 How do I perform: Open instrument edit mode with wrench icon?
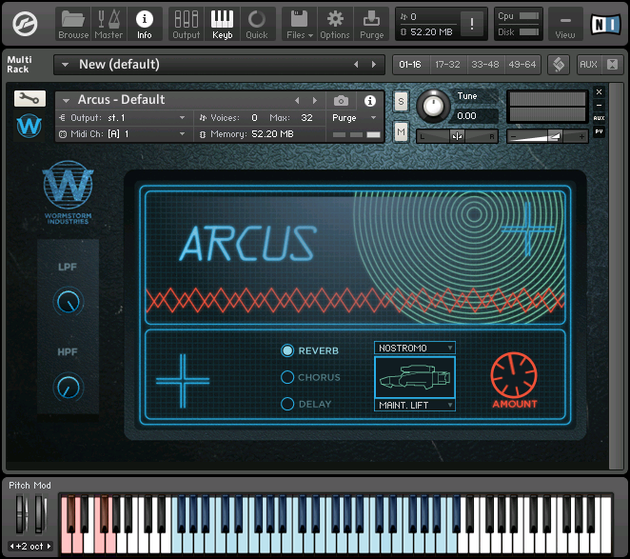[30, 98]
